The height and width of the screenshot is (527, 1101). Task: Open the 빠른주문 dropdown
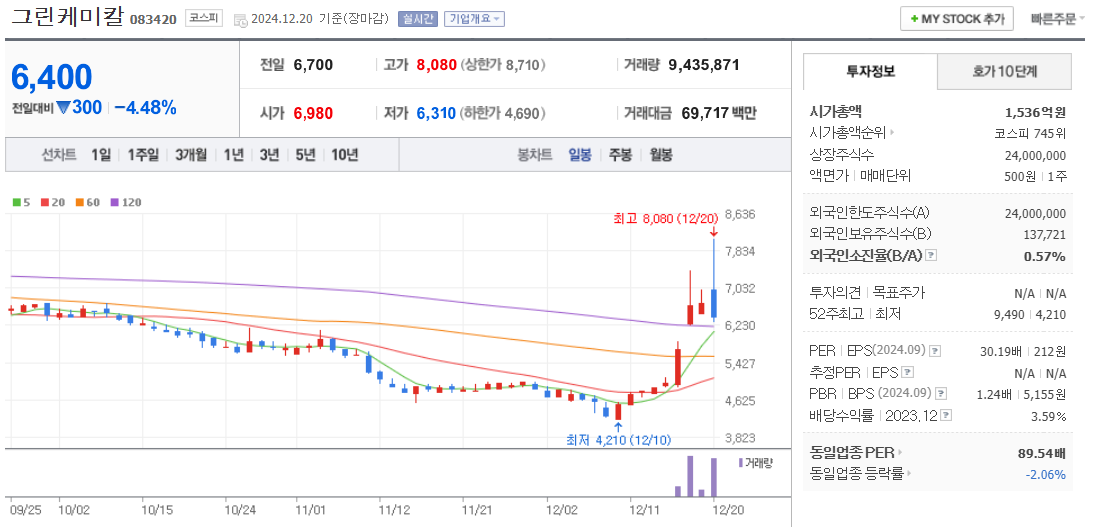point(1057,19)
